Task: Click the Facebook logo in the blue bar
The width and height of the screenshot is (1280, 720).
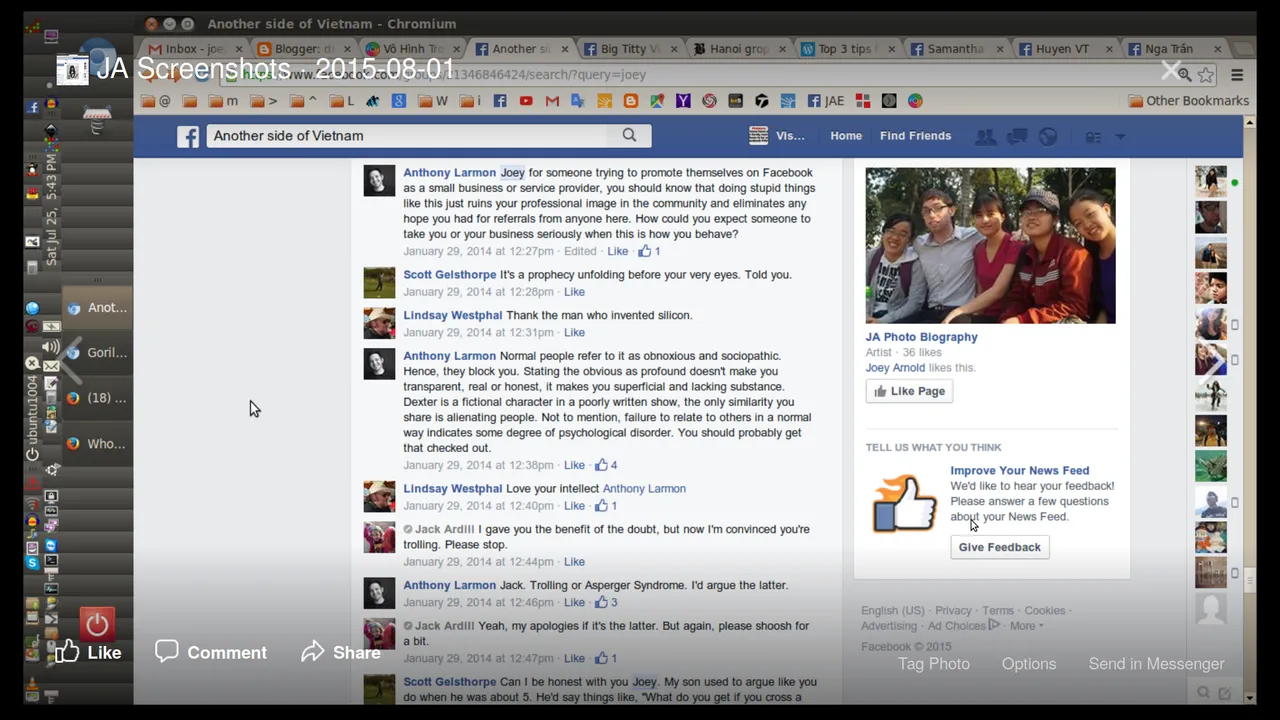Action: 188,137
